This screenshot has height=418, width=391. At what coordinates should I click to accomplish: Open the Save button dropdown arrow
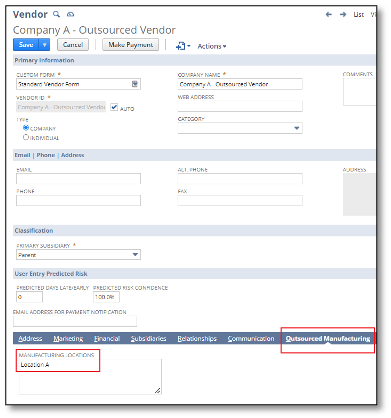(x=44, y=45)
